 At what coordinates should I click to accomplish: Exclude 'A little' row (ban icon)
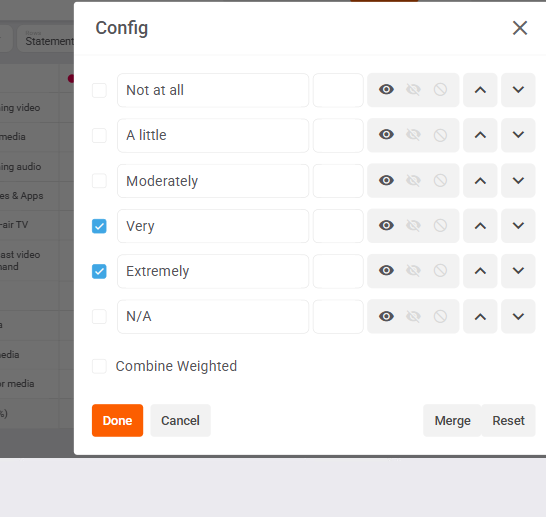coord(440,135)
